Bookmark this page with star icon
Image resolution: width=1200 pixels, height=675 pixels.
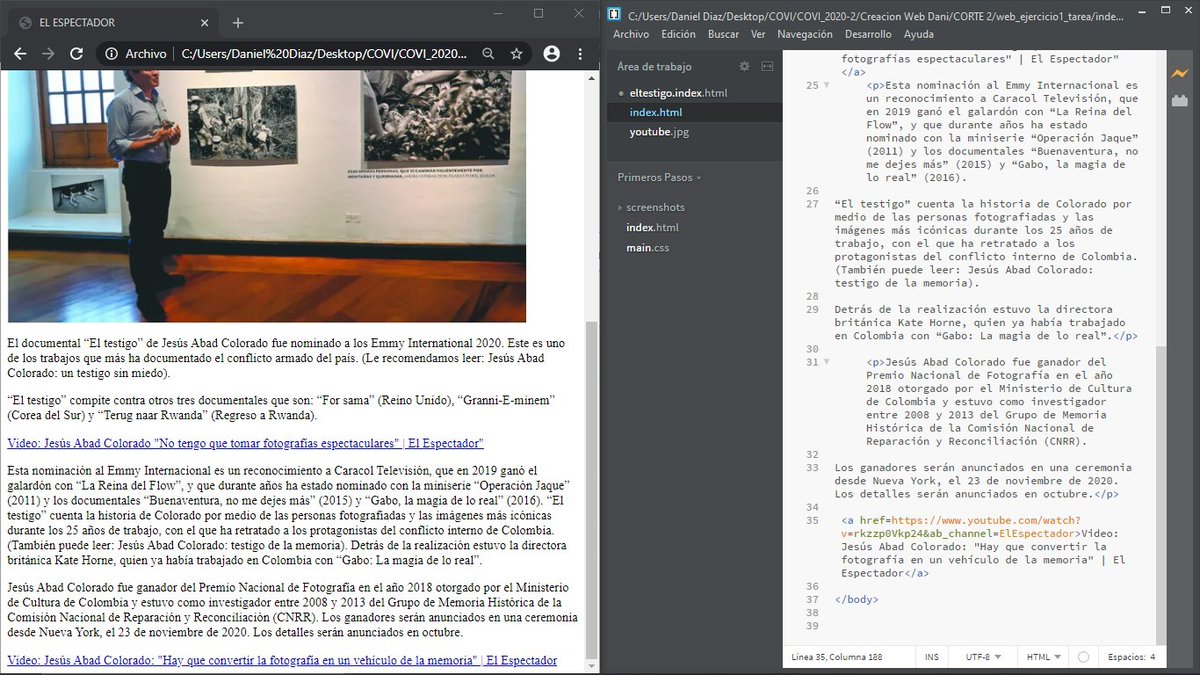[516, 54]
